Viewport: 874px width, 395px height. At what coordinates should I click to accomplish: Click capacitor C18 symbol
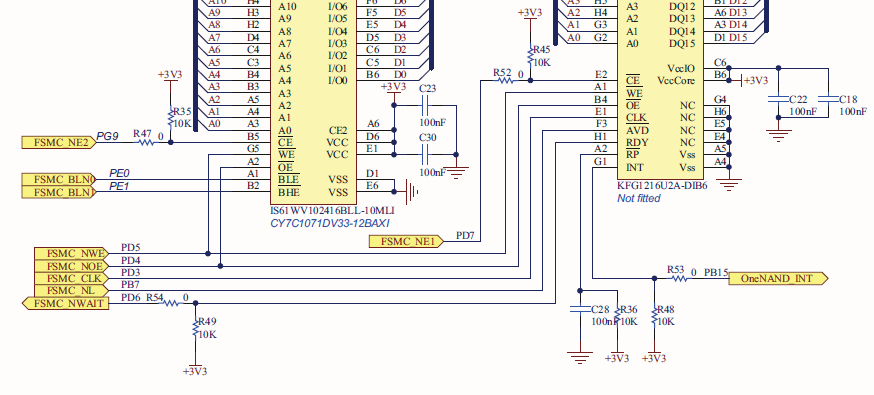(x=828, y=99)
